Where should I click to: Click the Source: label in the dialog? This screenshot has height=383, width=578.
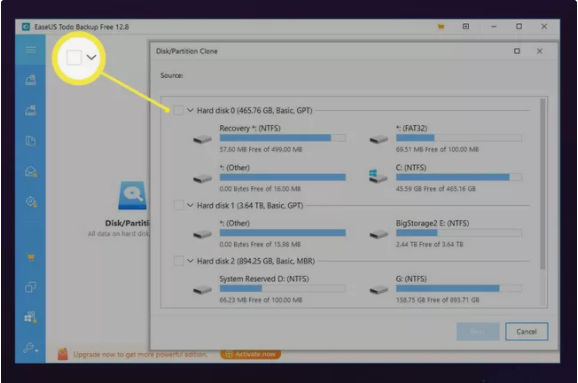click(171, 75)
